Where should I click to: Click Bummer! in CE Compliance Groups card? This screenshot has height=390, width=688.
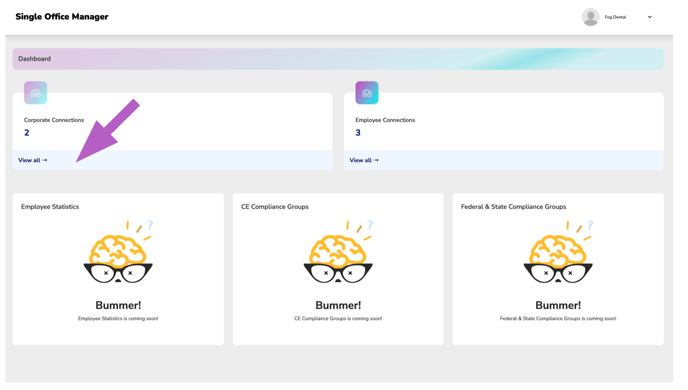(x=338, y=305)
